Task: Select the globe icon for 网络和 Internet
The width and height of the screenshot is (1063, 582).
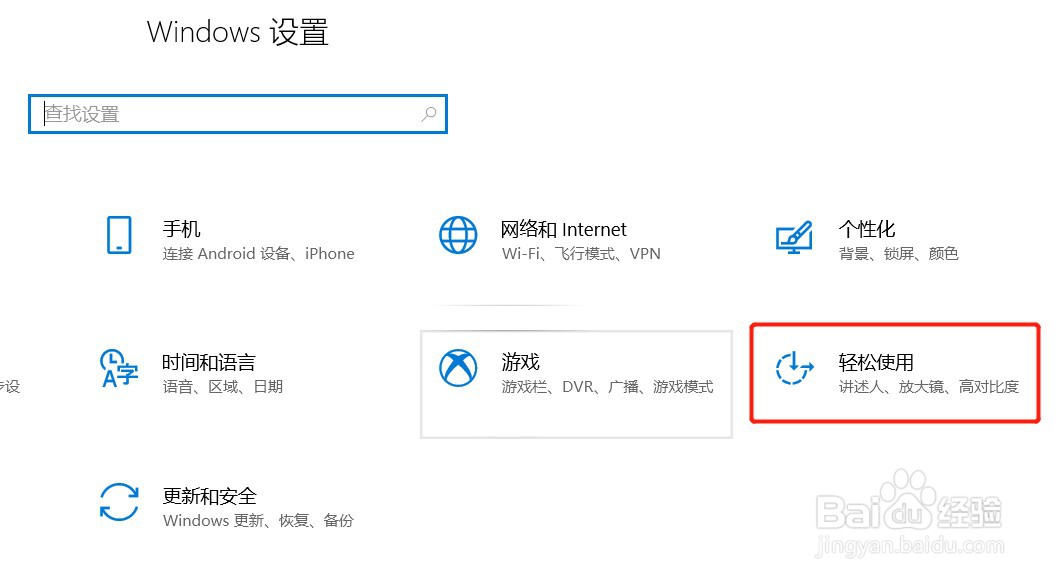Action: [x=457, y=236]
